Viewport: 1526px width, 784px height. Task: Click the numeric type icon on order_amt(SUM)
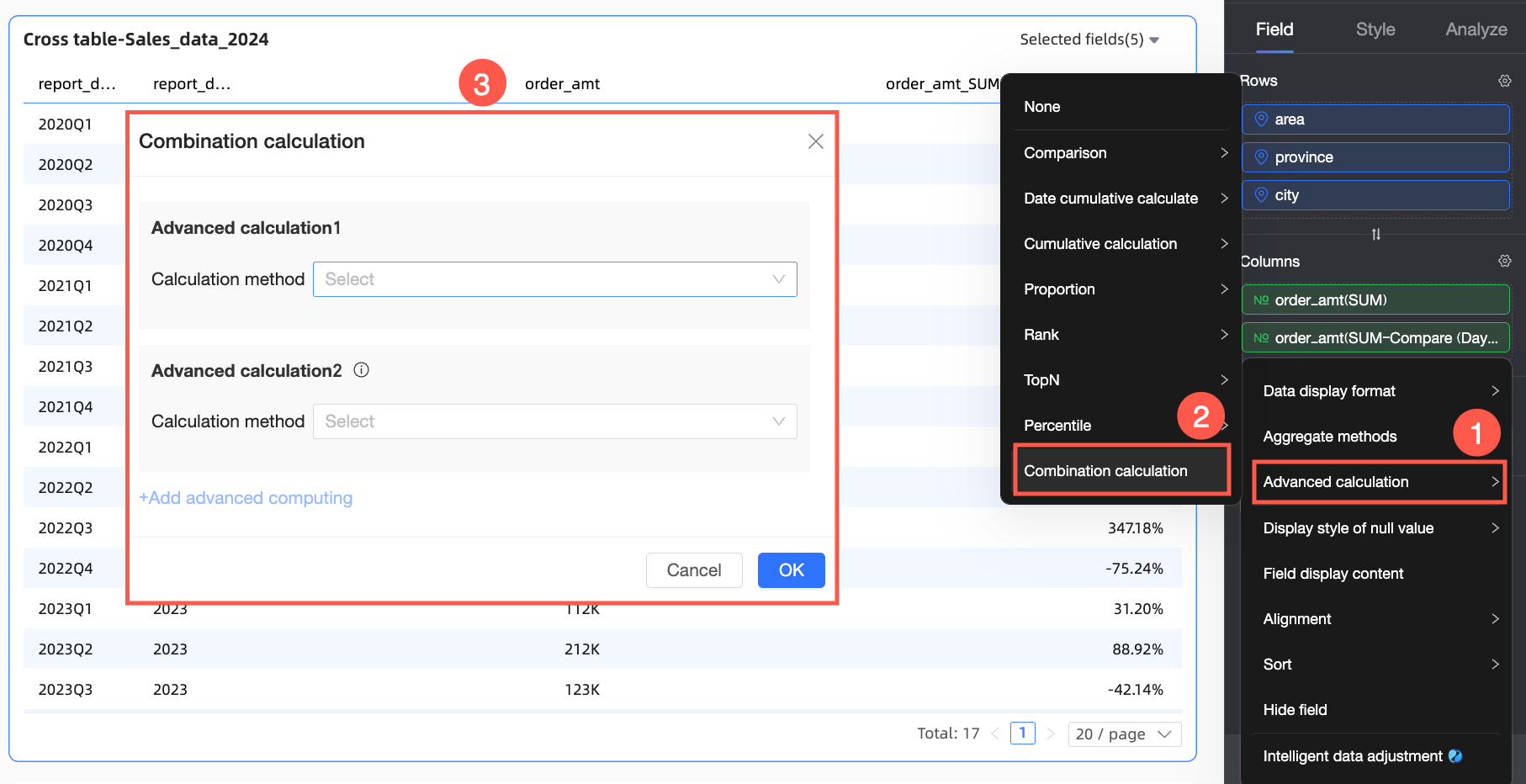point(1261,299)
